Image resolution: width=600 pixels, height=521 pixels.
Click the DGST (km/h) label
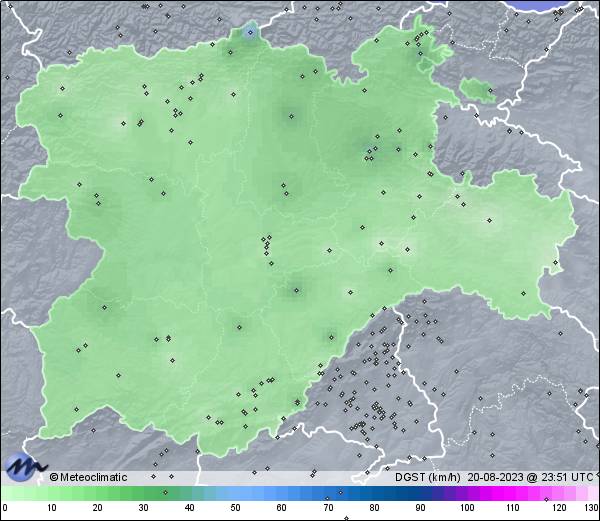click(x=427, y=477)
